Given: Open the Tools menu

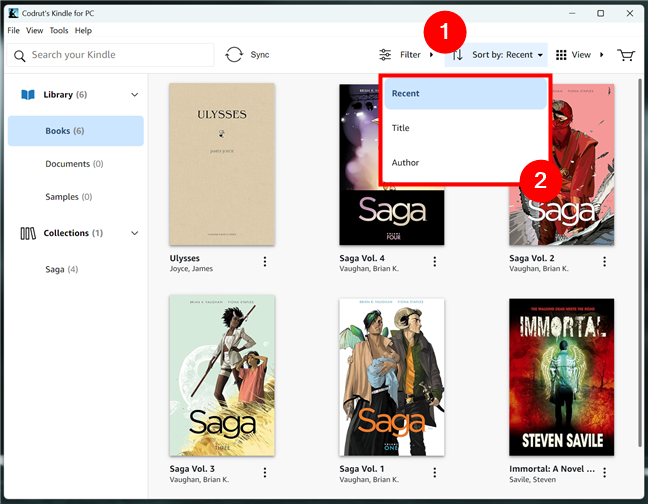Looking at the screenshot, I should tap(59, 31).
